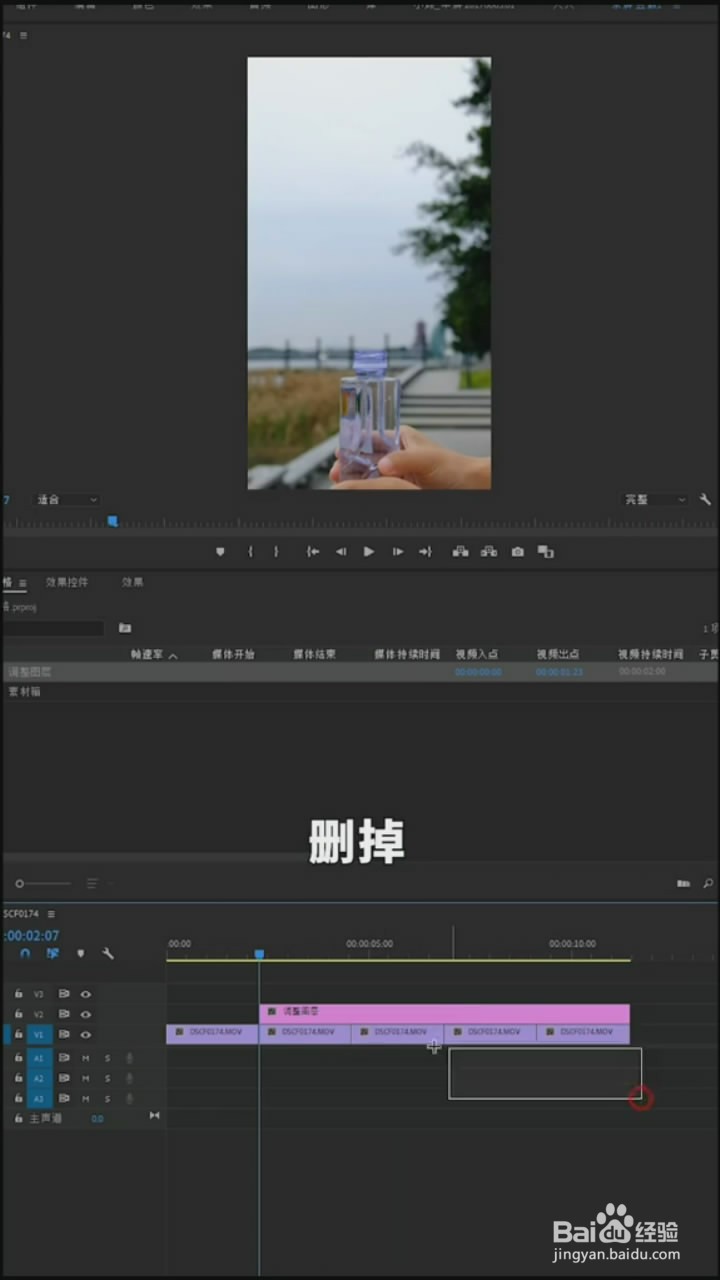
Task: Toggle lock on V3 track
Action: (18, 994)
